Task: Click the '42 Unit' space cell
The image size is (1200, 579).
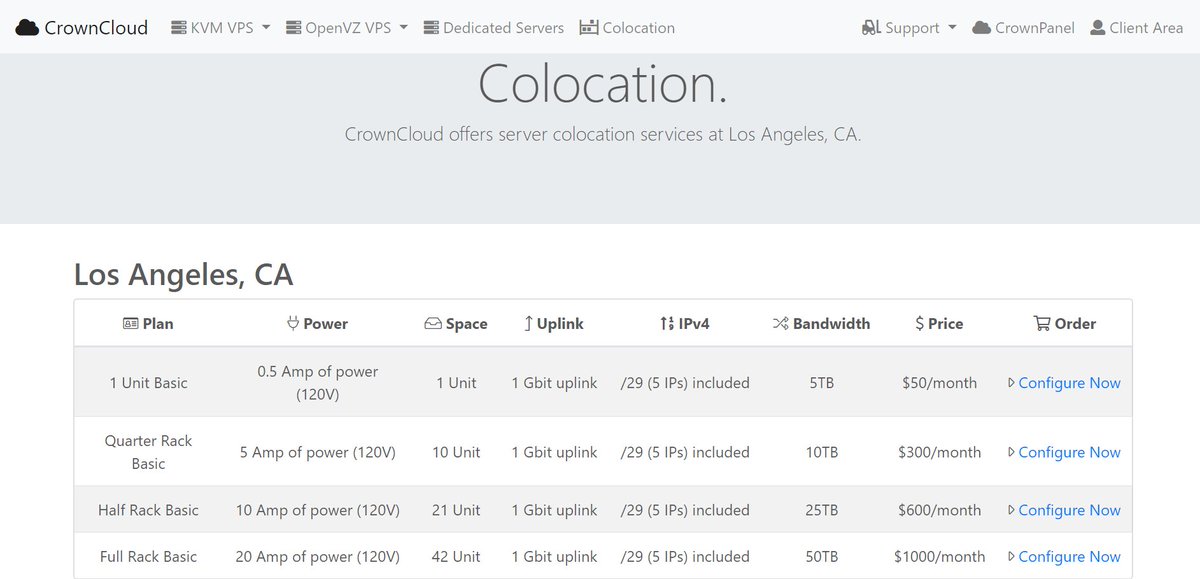Action: (x=456, y=556)
